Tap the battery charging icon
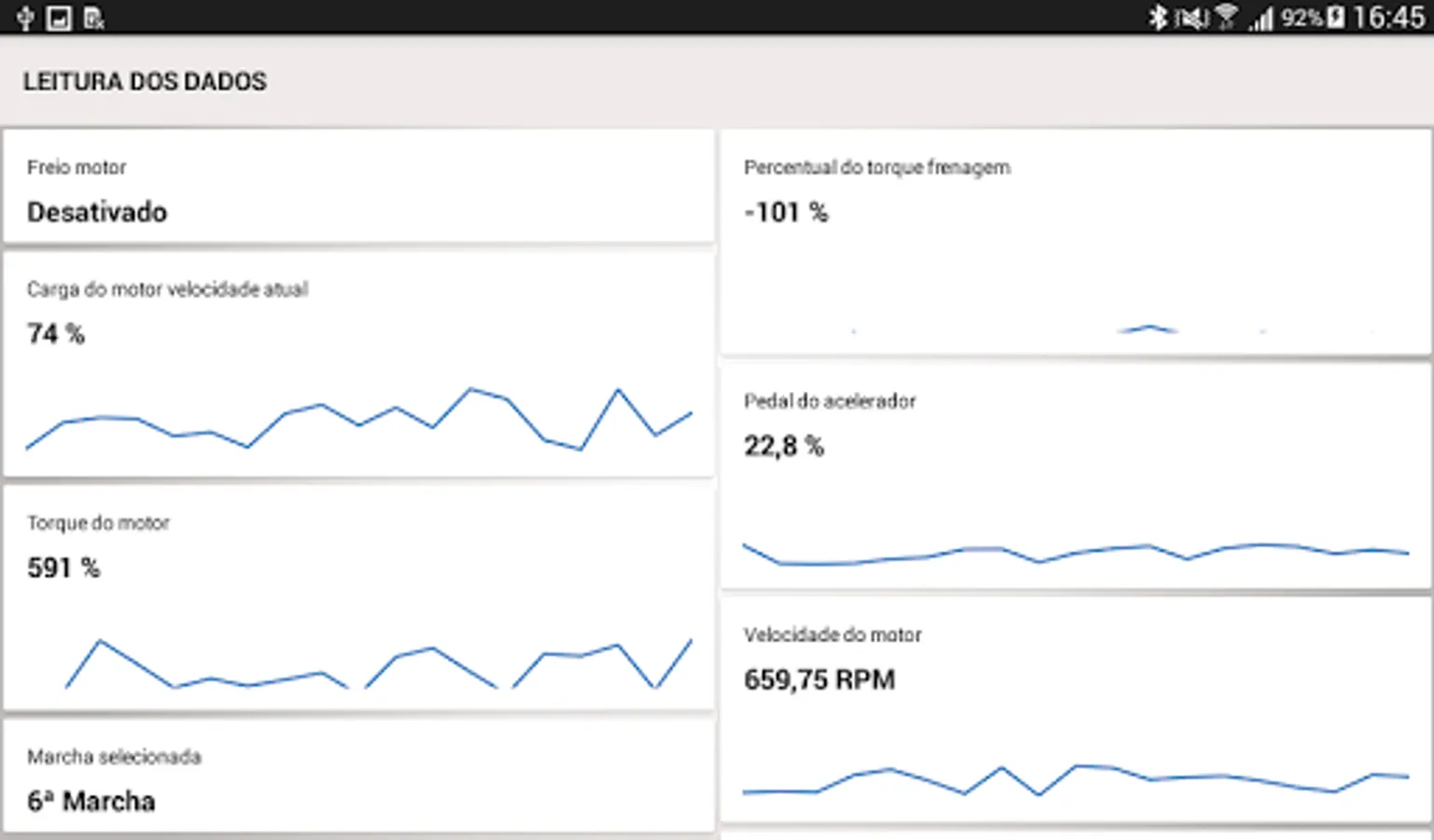The height and width of the screenshot is (840, 1434). click(x=1336, y=17)
